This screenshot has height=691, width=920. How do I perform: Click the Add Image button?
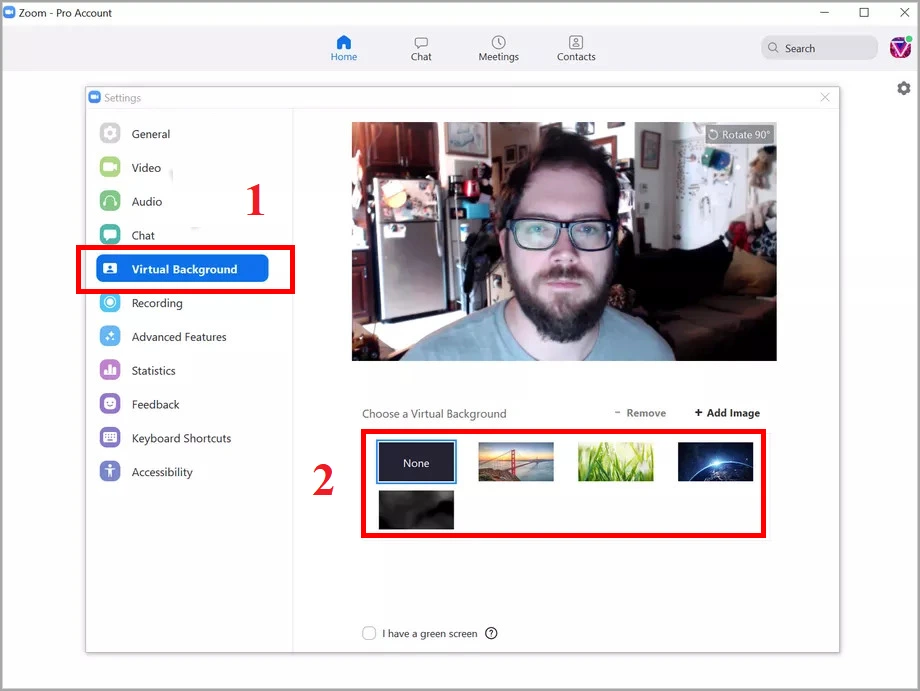(x=727, y=412)
